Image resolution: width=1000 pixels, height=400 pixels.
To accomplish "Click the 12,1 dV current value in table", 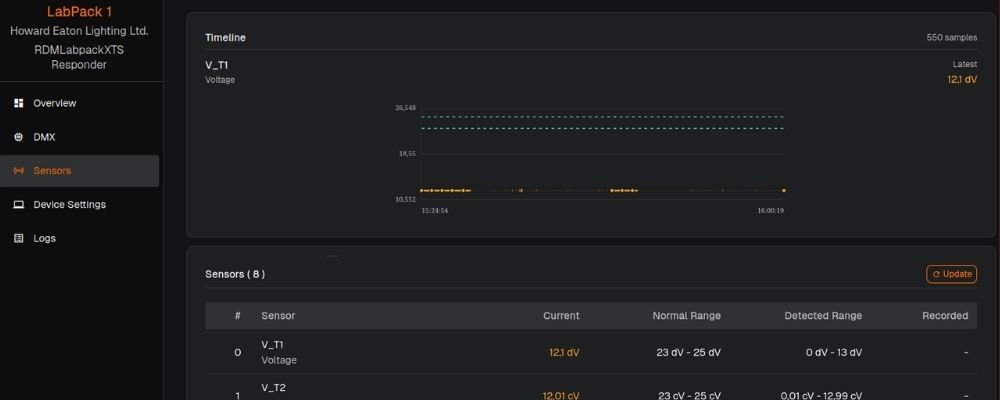I will [564, 352].
